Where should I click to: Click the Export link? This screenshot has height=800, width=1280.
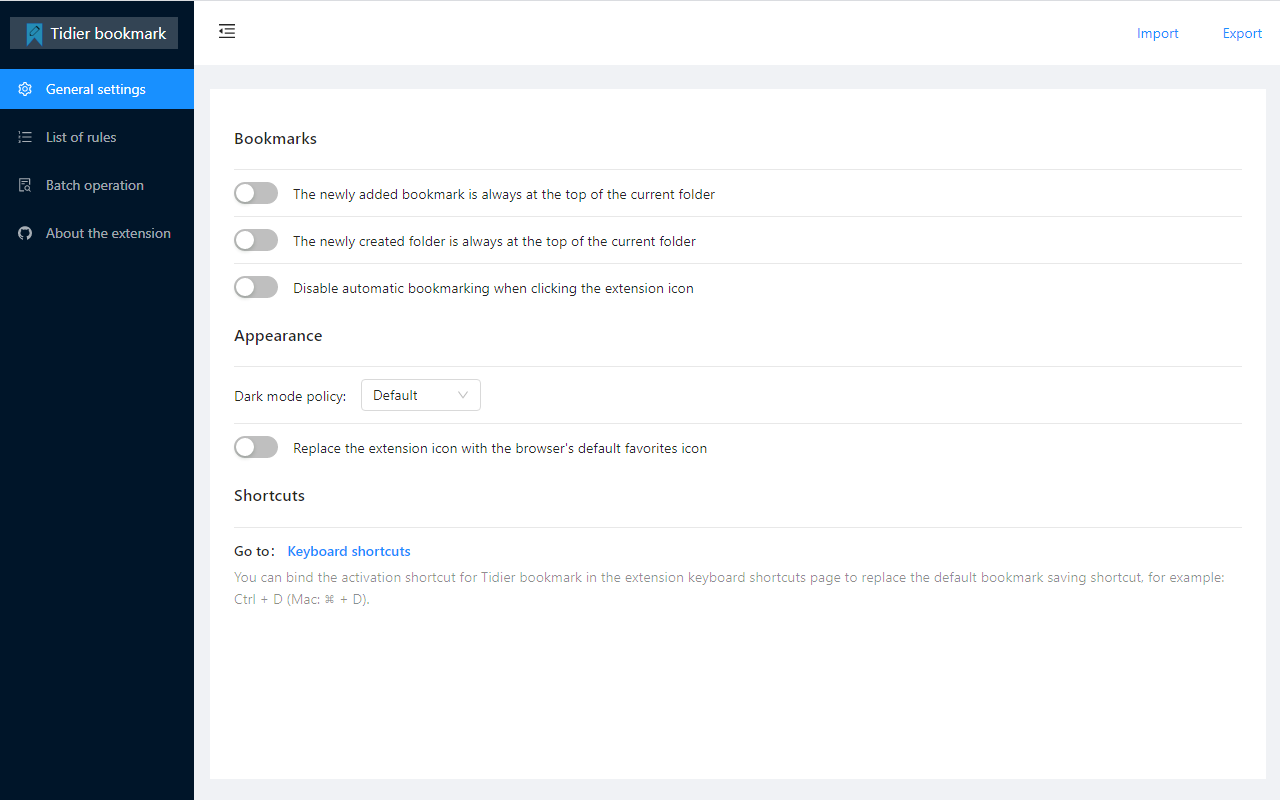[1242, 33]
